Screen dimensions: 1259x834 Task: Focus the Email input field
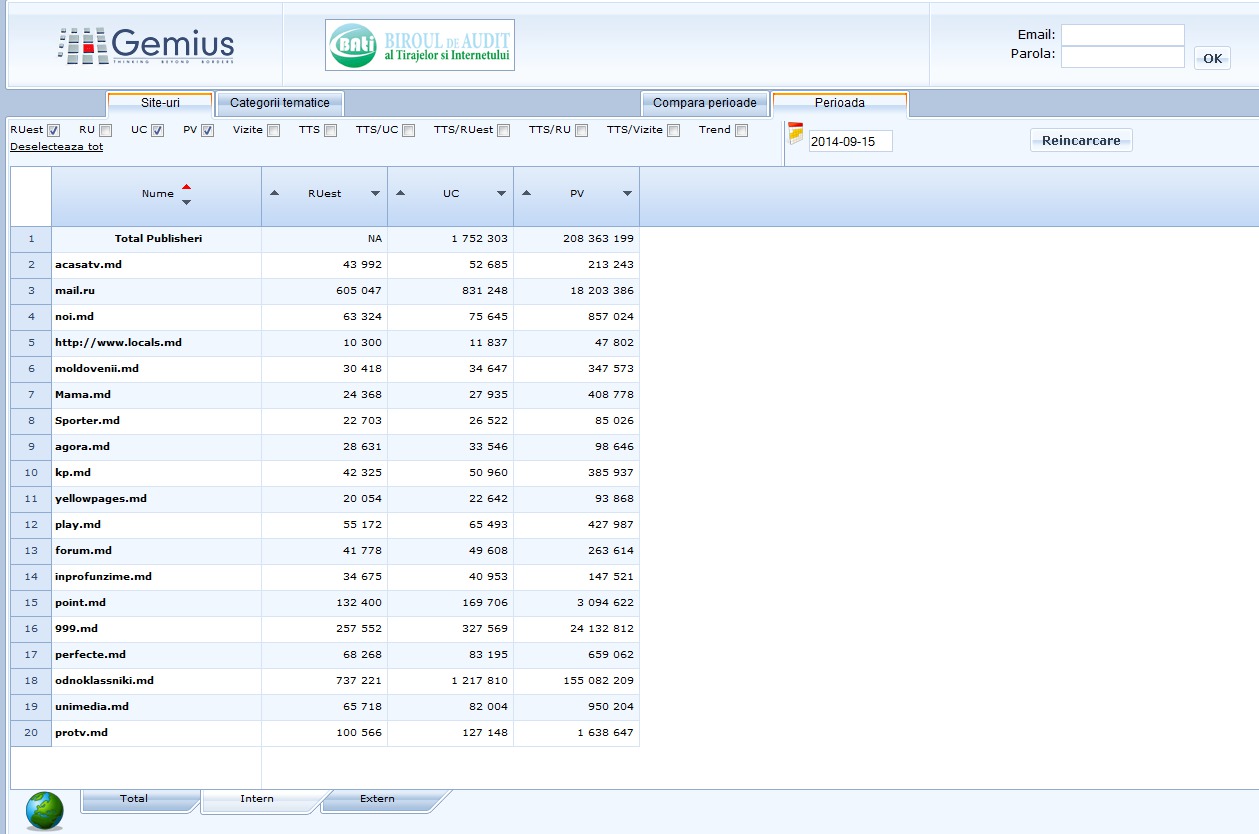[x=1123, y=35]
